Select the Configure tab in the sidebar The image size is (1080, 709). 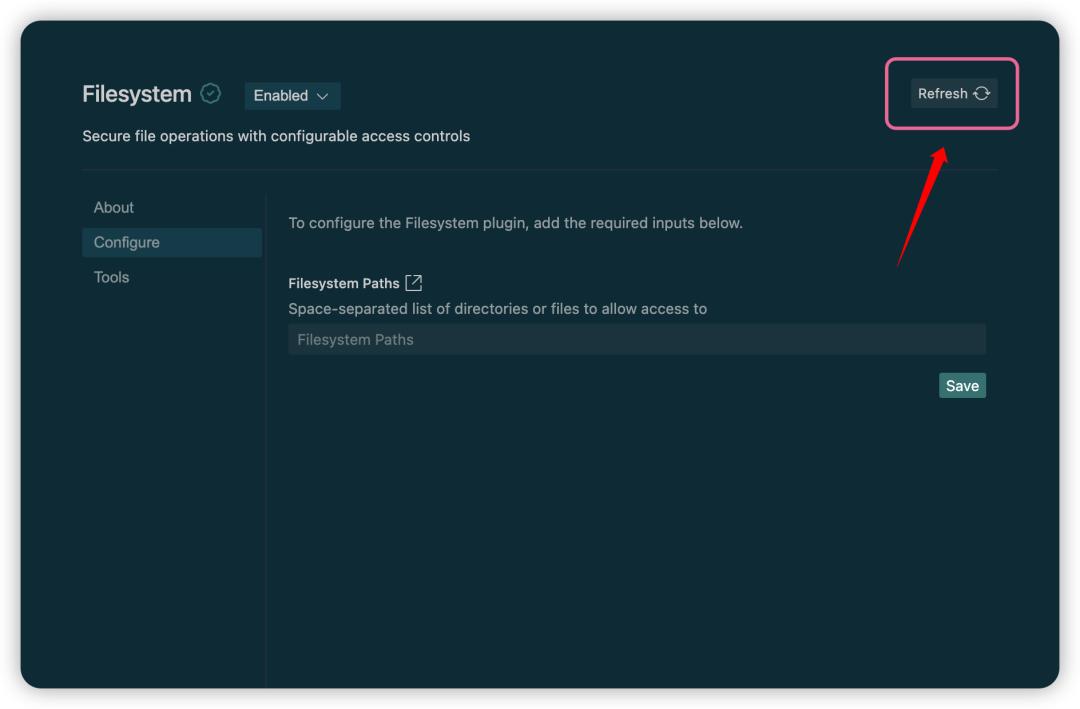127,243
